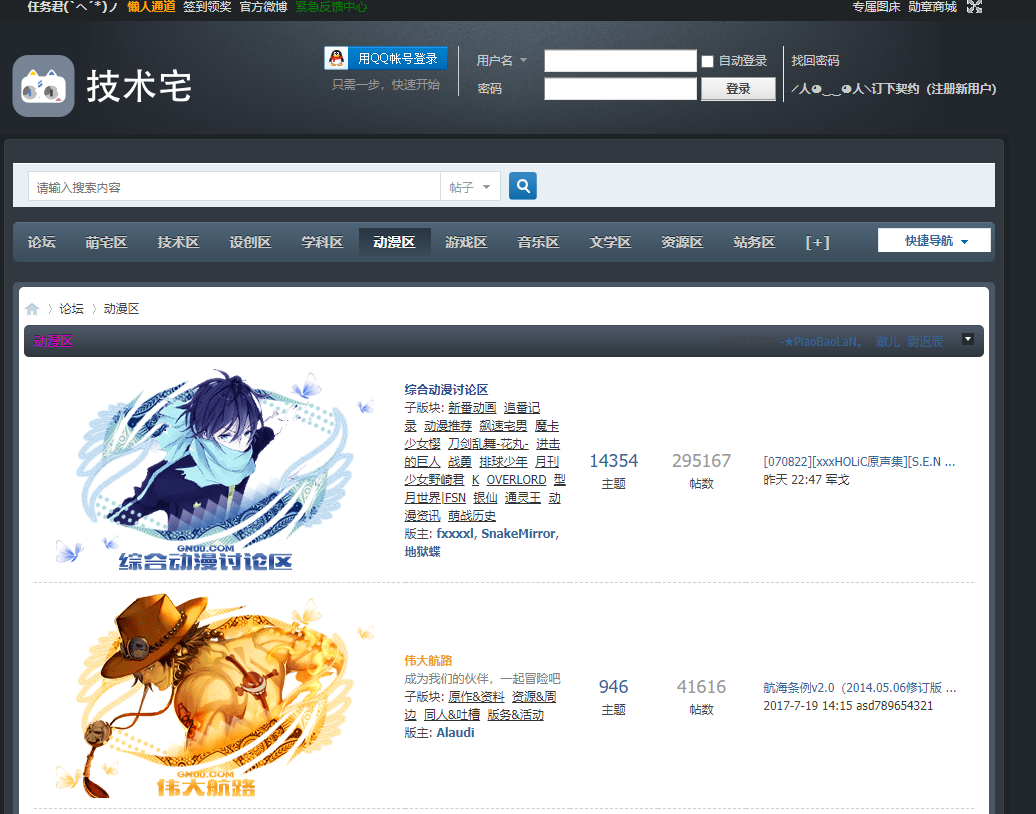Open the 学科区 navigation tab
This screenshot has width=1036, height=814.
click(322, 242)
